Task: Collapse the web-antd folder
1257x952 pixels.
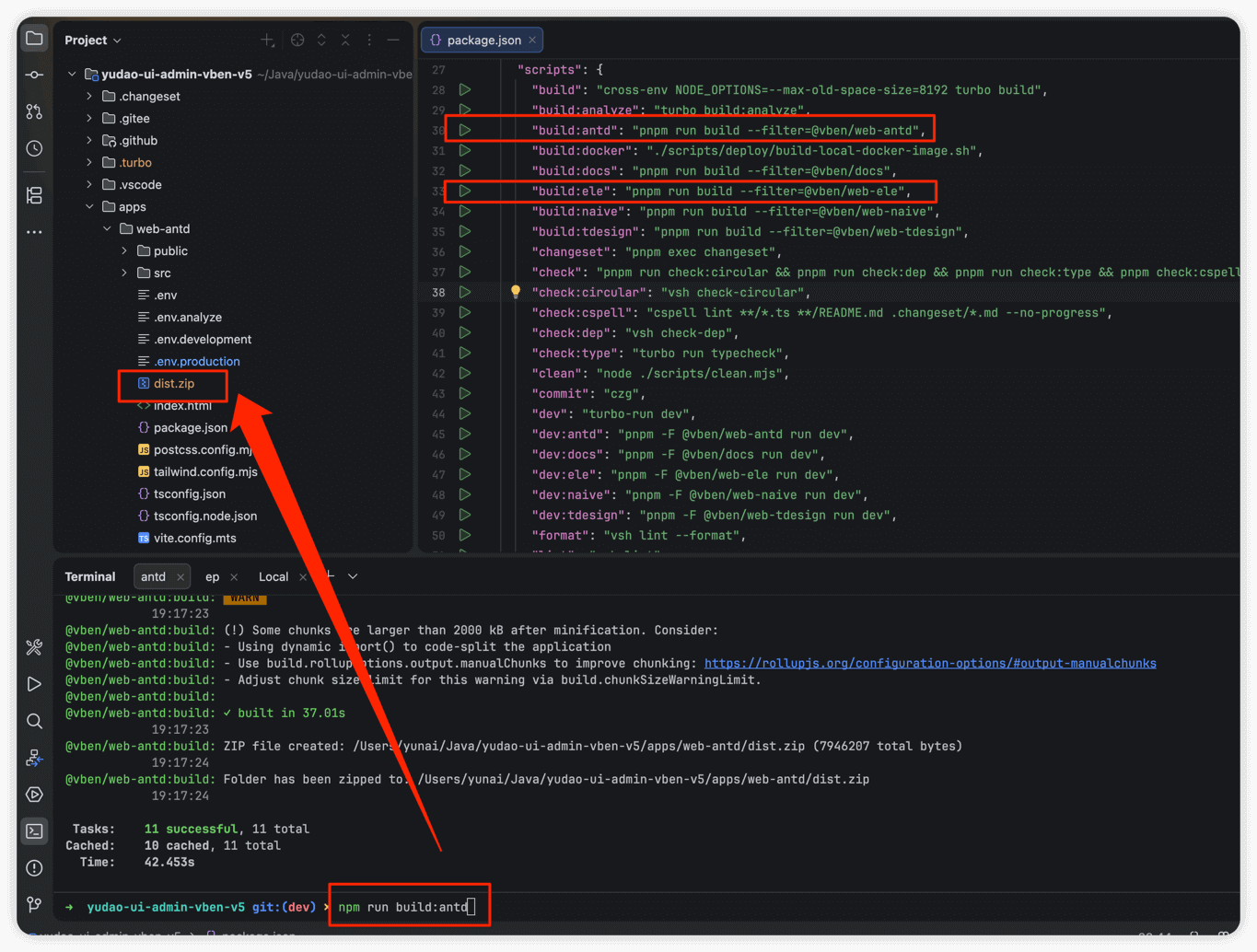Action: pos(107,229)
